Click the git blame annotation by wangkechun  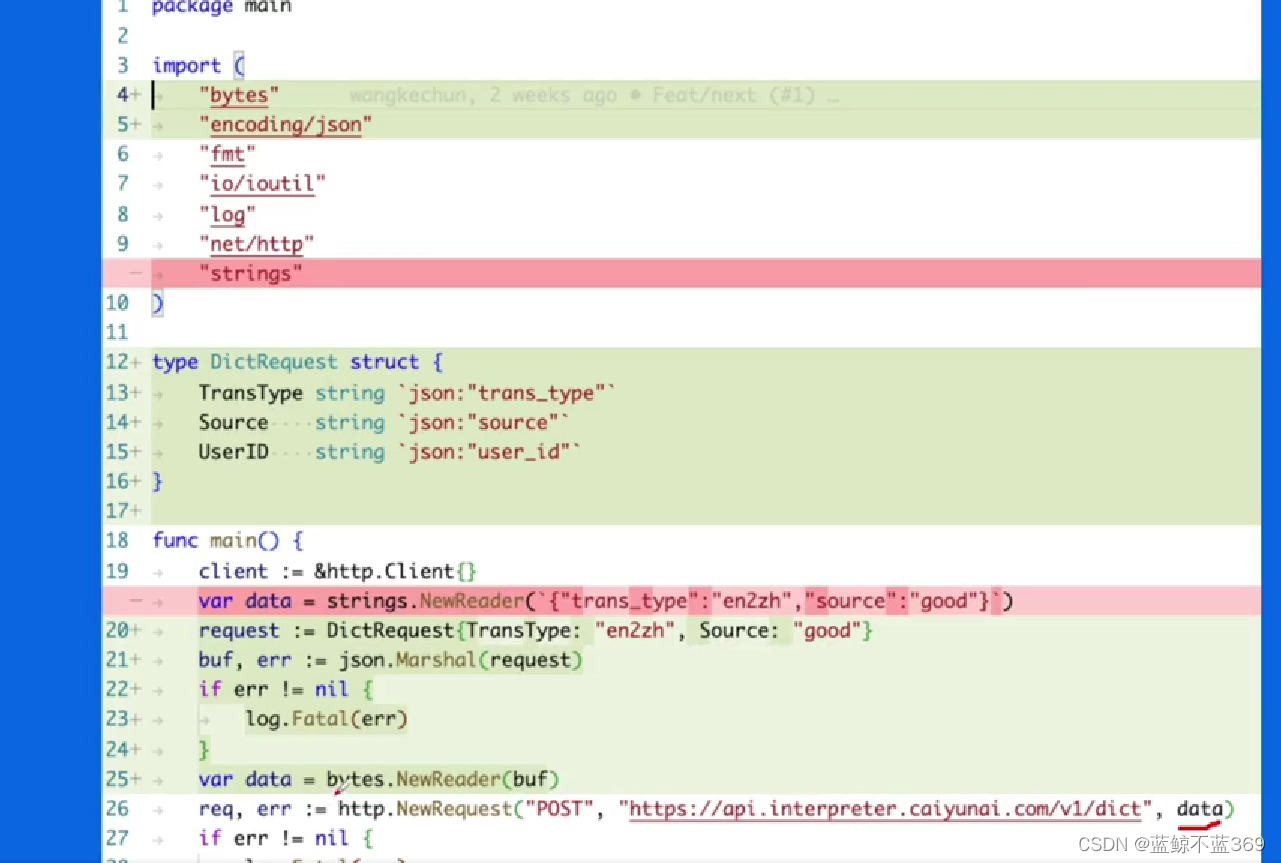click(x=594, y=96)
